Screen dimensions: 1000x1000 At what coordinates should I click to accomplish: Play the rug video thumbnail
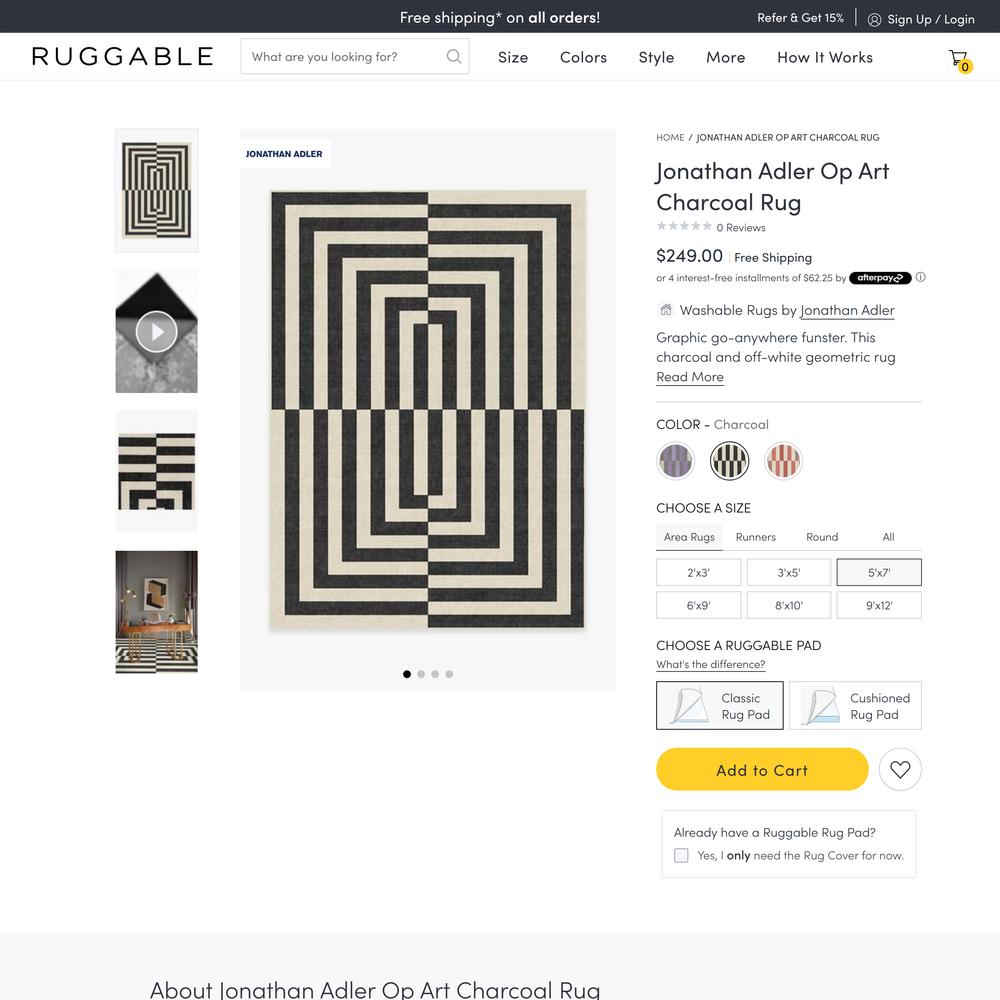156,331
